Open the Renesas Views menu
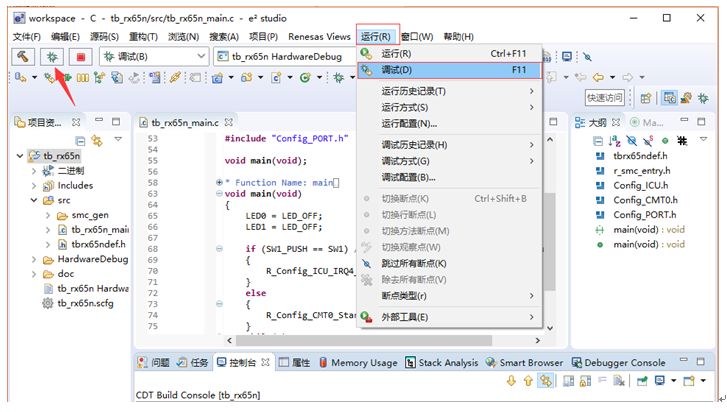This screenshot has width=727, height=412. click(319, 37)
